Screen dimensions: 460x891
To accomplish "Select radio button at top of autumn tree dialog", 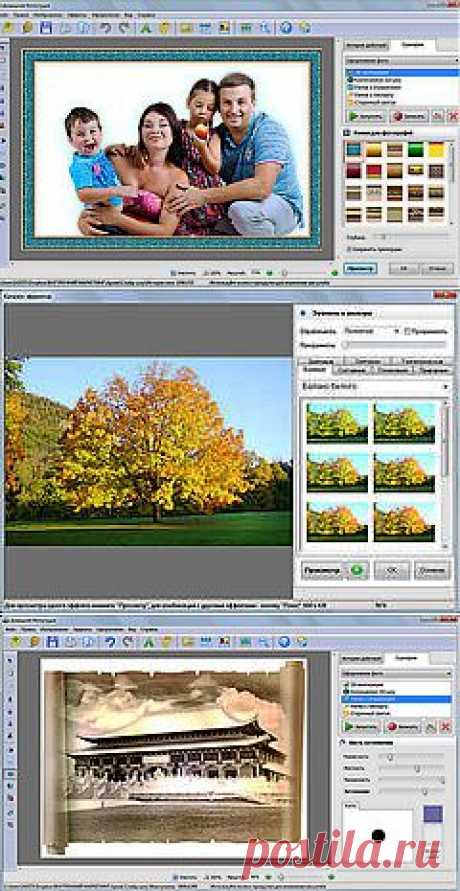I will click(302, 313).
